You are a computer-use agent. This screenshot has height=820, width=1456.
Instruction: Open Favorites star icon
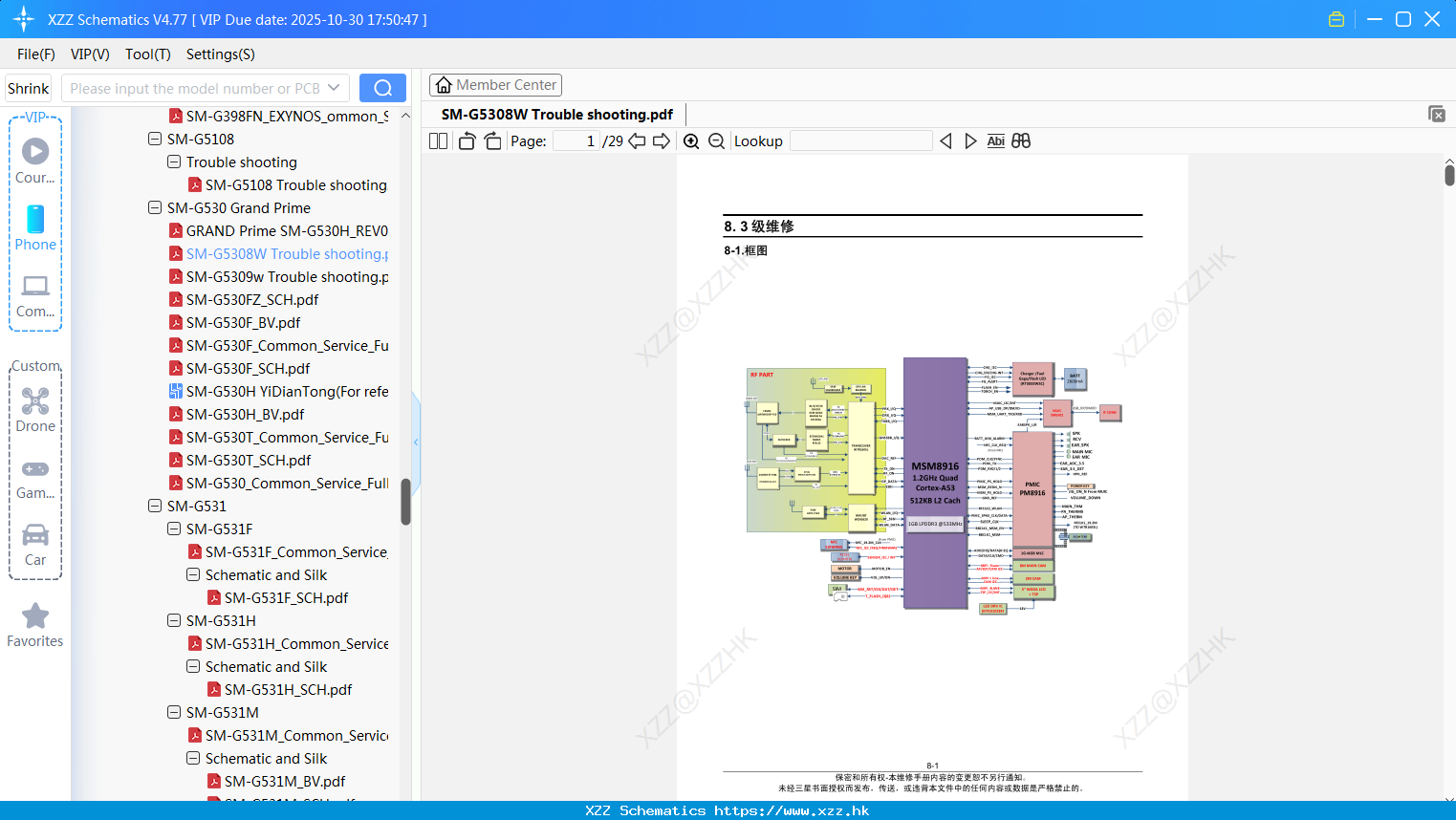(35, 625)
